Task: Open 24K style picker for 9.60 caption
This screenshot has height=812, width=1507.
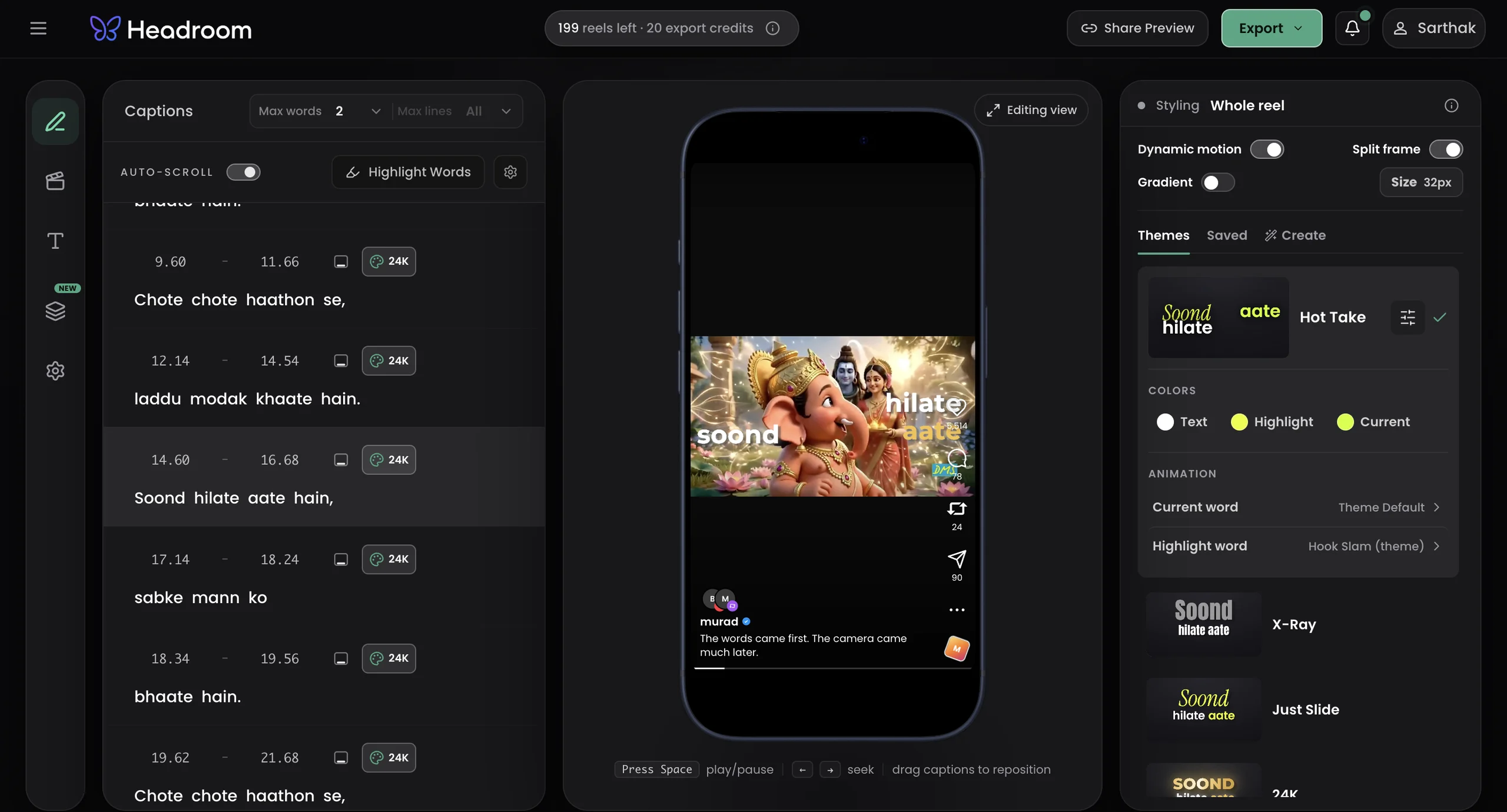Action: pyautogui.click(x=389, y=261)
